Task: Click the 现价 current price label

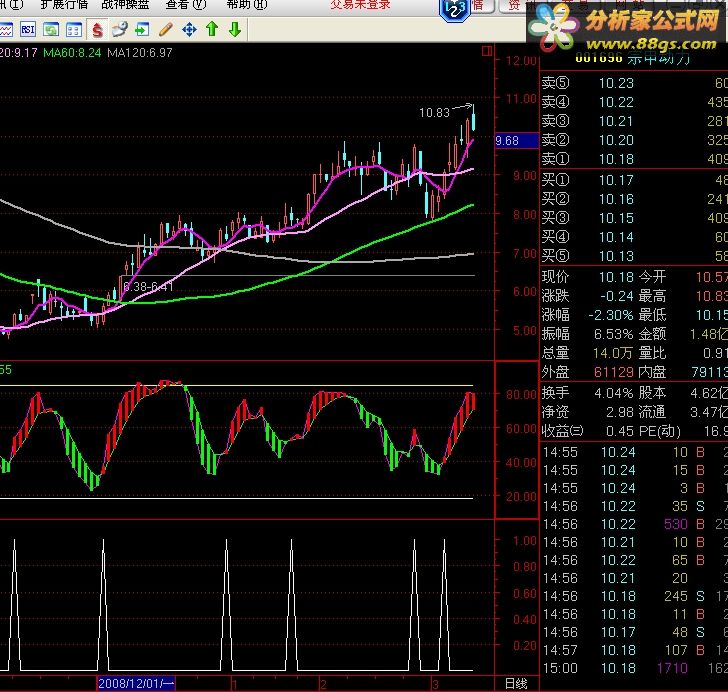Action: coord(555,277)
